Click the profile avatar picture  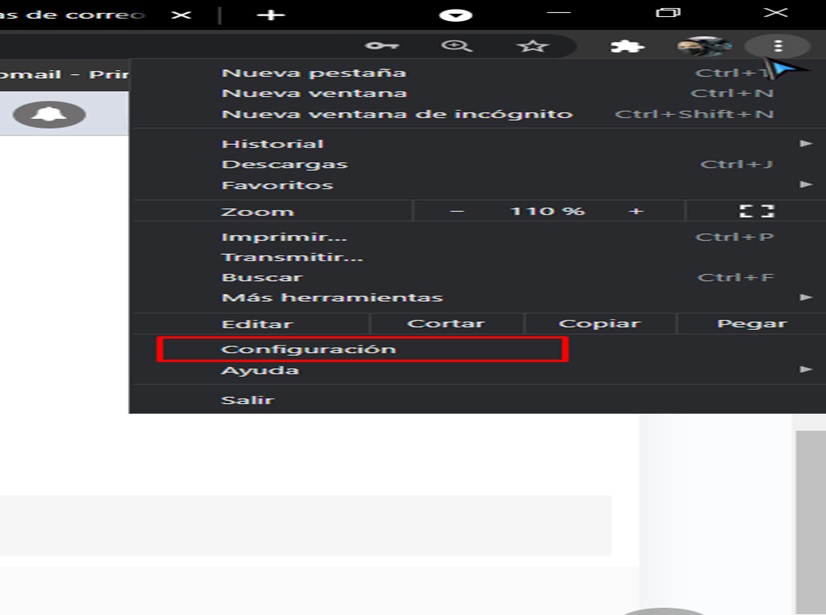(704, 46)
